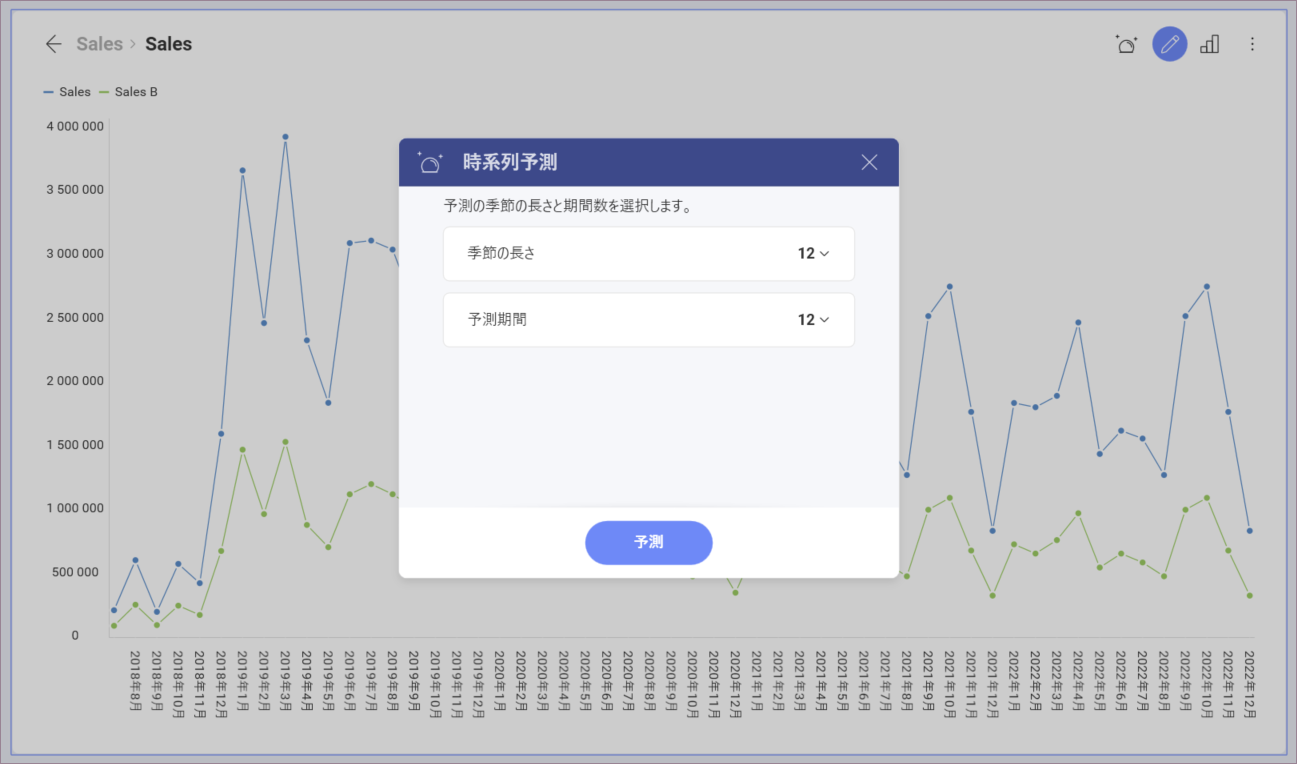Screen dimensions: 1297x764
Task: Select the Sales B peak point near 2019年3月
Action: tap(285, 442)
